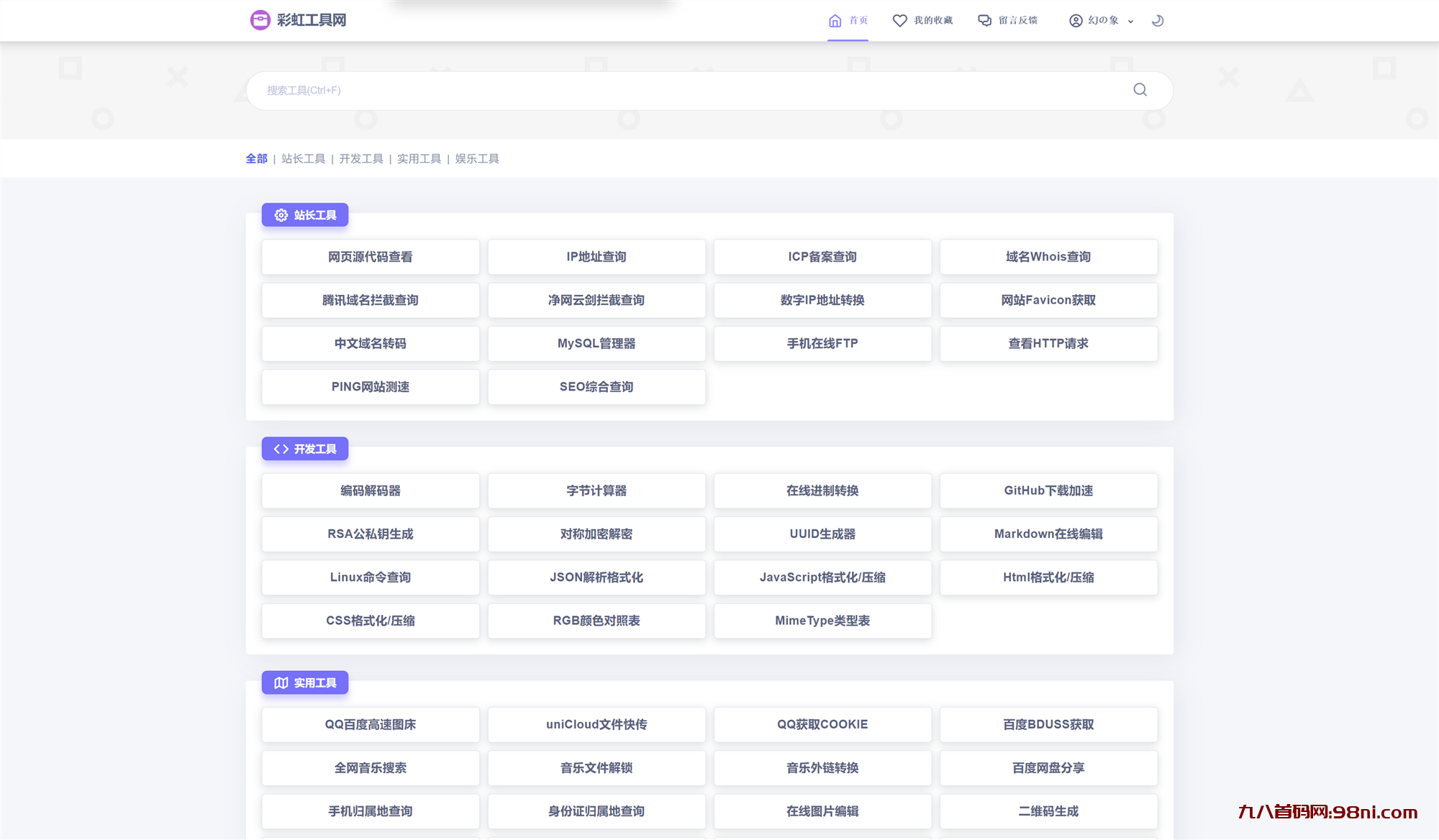Click the search magnifier icon
This screenshot has height=840, width=1439.
point(1140,90)
